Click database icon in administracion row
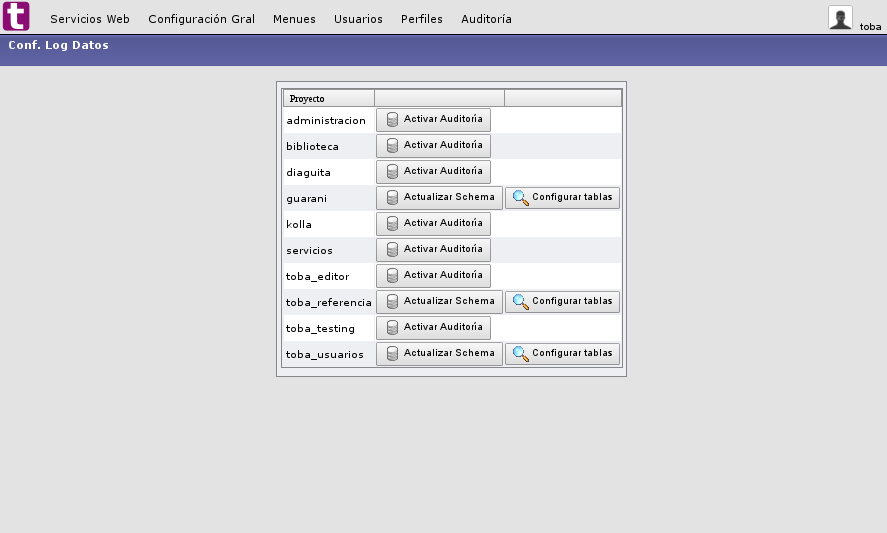This screenshot has height=533, width=887. (x=392, y=119)
